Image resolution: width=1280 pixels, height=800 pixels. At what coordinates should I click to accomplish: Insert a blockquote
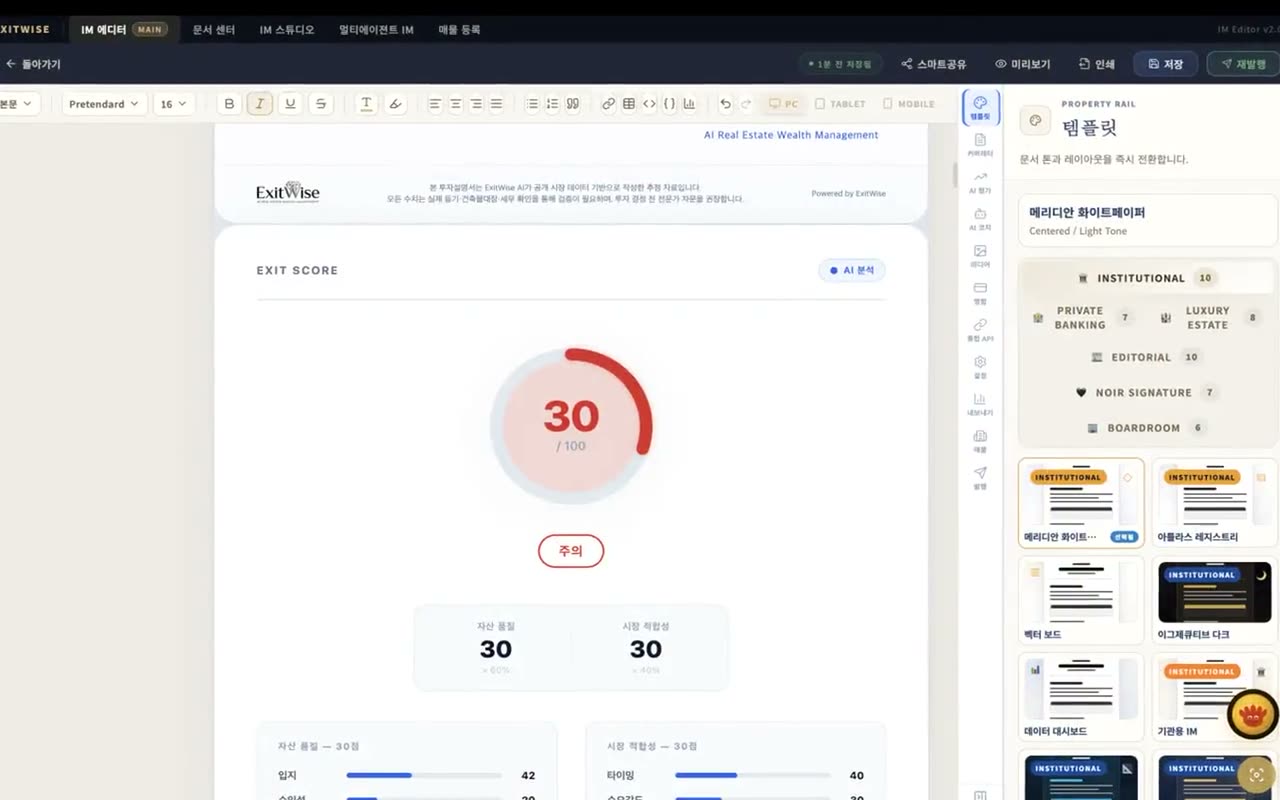pos(573,104)
